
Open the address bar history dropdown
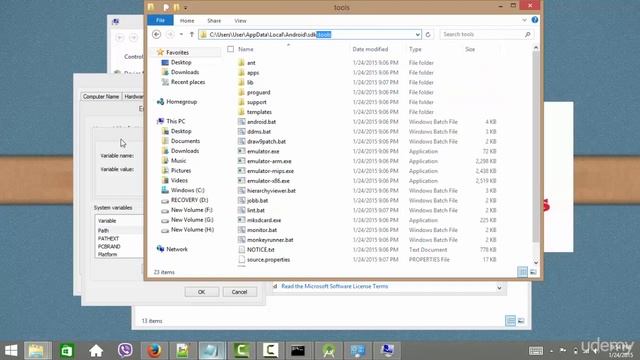[418, 35]
